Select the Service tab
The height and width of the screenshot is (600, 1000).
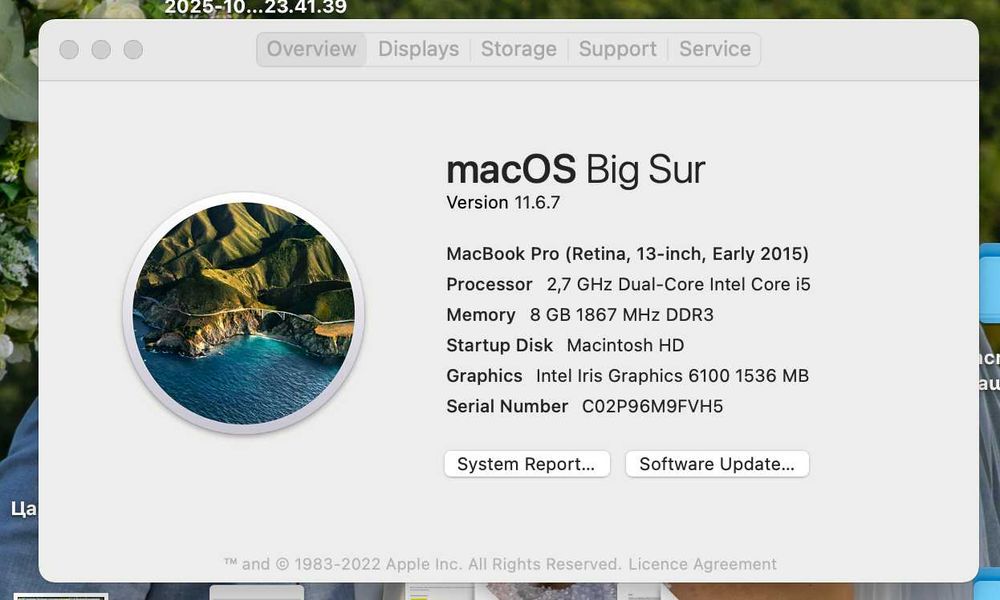click(715, 49)
